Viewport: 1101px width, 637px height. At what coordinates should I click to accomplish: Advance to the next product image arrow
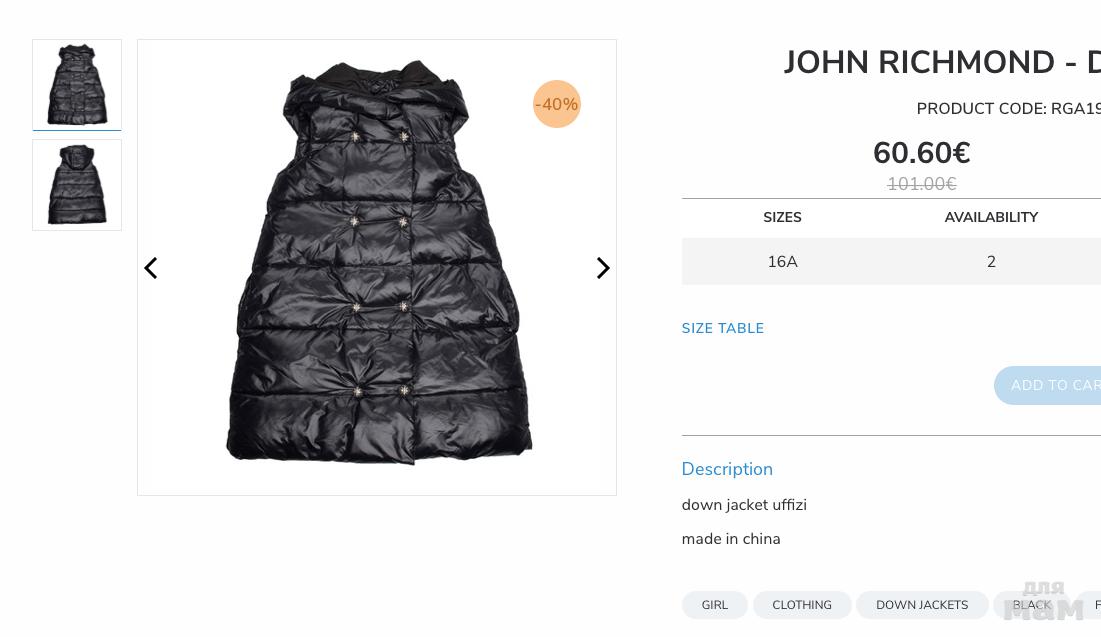click(602, 268)
